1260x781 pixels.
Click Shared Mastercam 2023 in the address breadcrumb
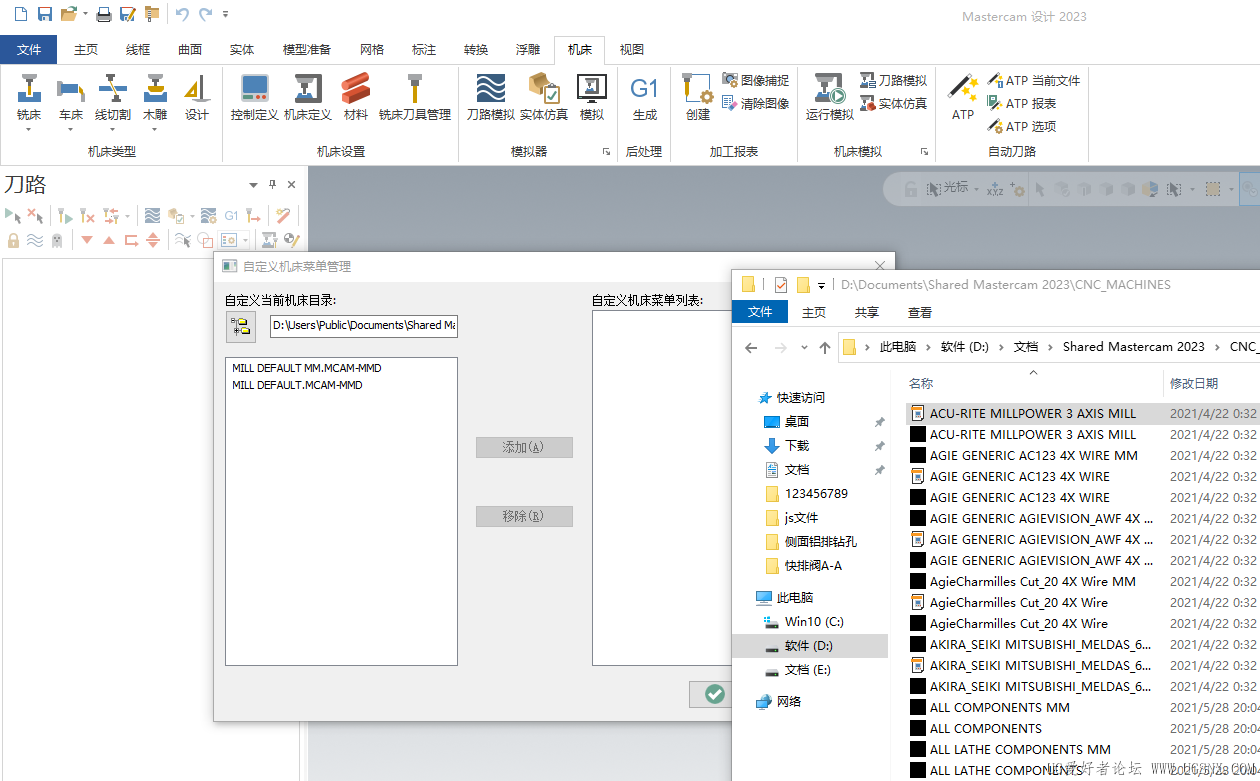pyautogui.click(x=1133, y=347)
